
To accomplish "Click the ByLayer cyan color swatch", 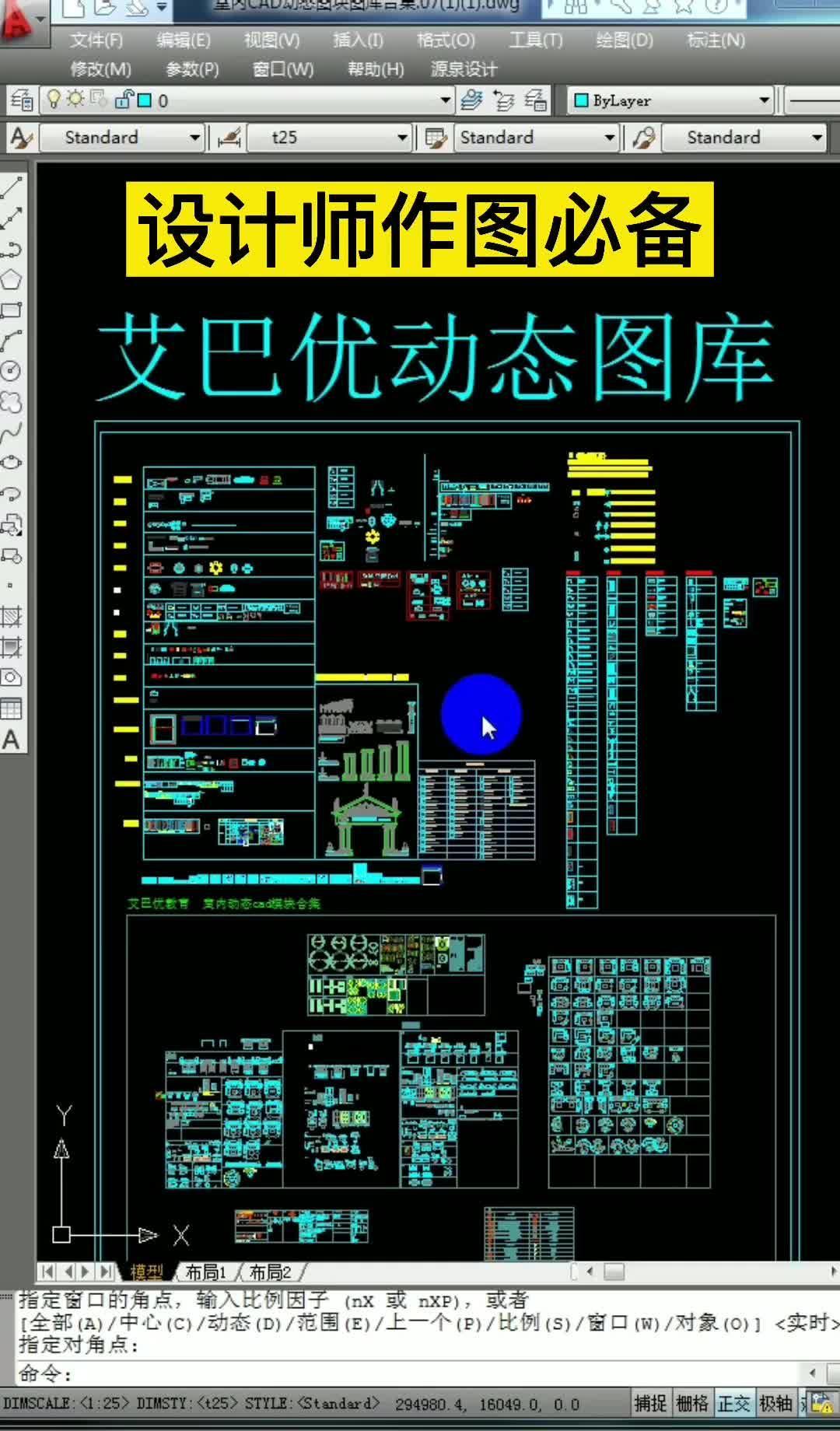I will [581, 100].
